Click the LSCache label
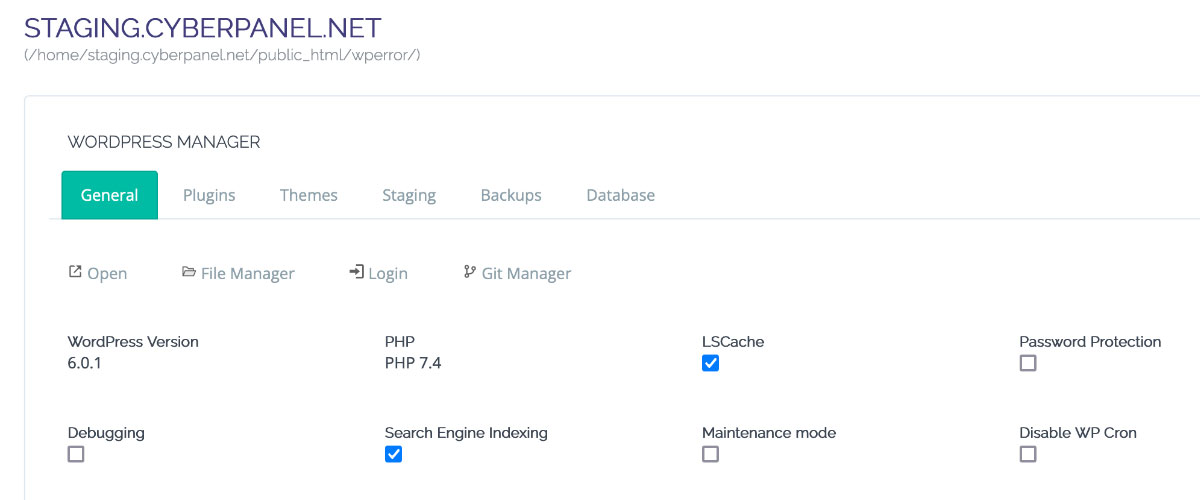1200x500 pixels. tap(733, 341)
